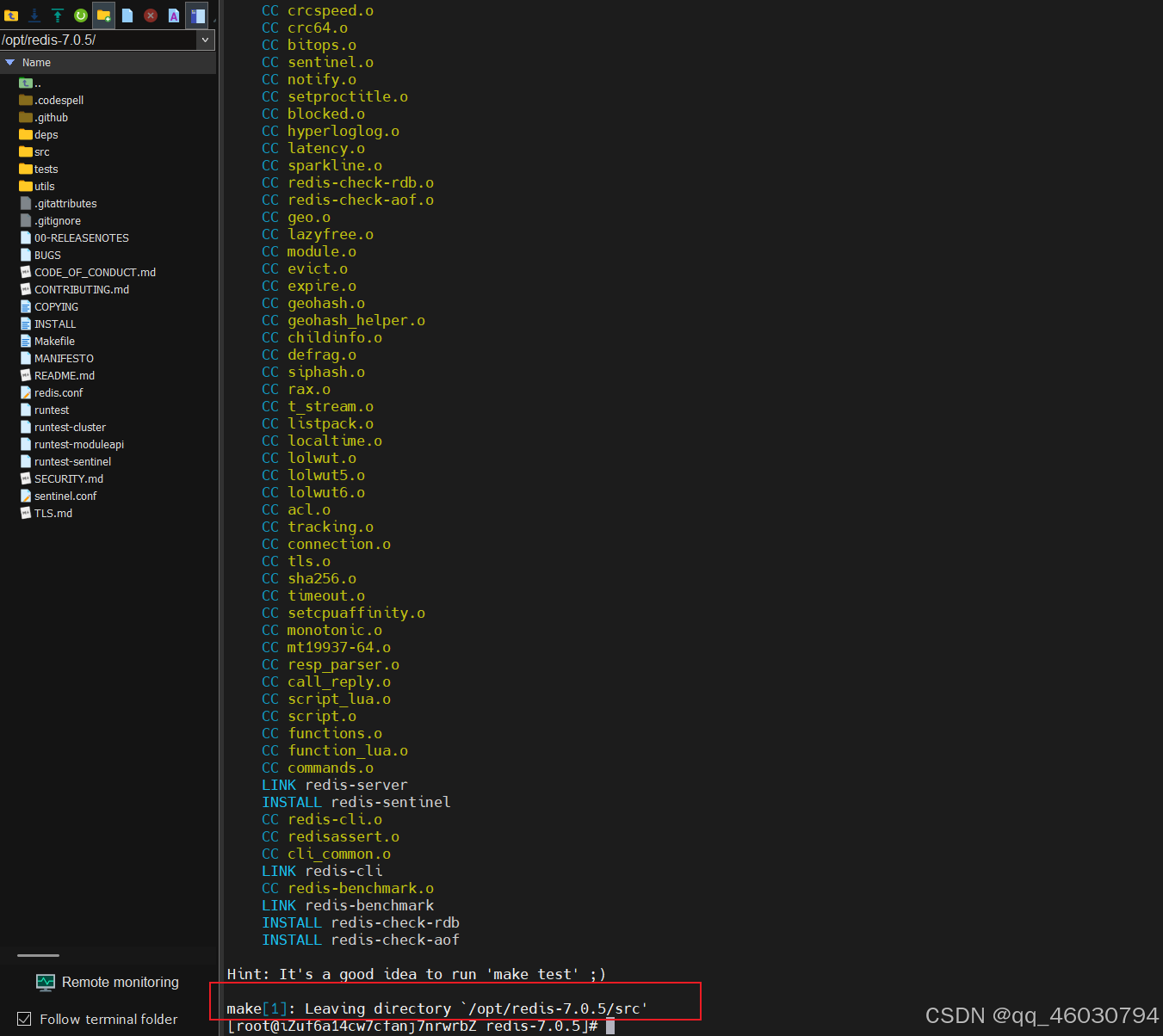Screen dimensions: 1163x1036
Task: Select the CODE_OF_CONDUCT.md file
Action: click(x=88, y=273)
